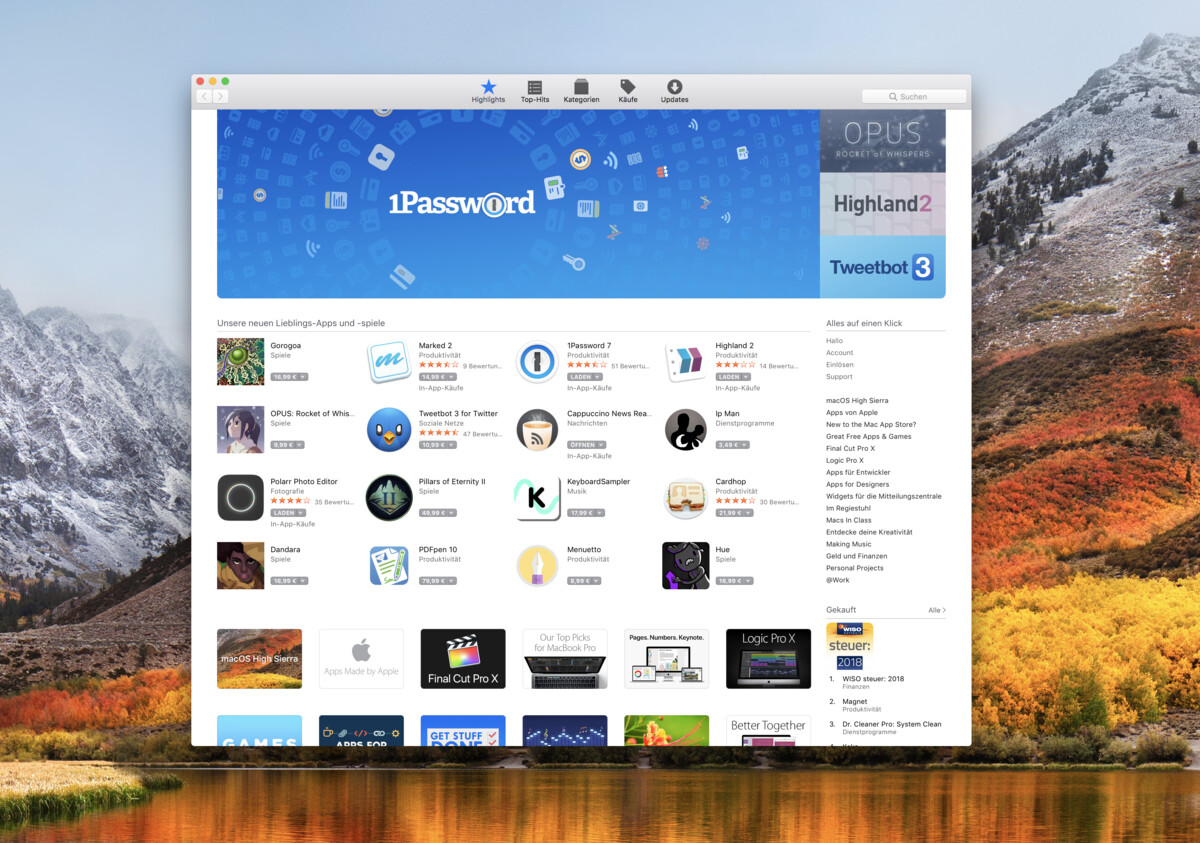Open the macOS High Sierra sidebar link
Viewport: 1200px width, 843px height.
click(x=857, y=400)
